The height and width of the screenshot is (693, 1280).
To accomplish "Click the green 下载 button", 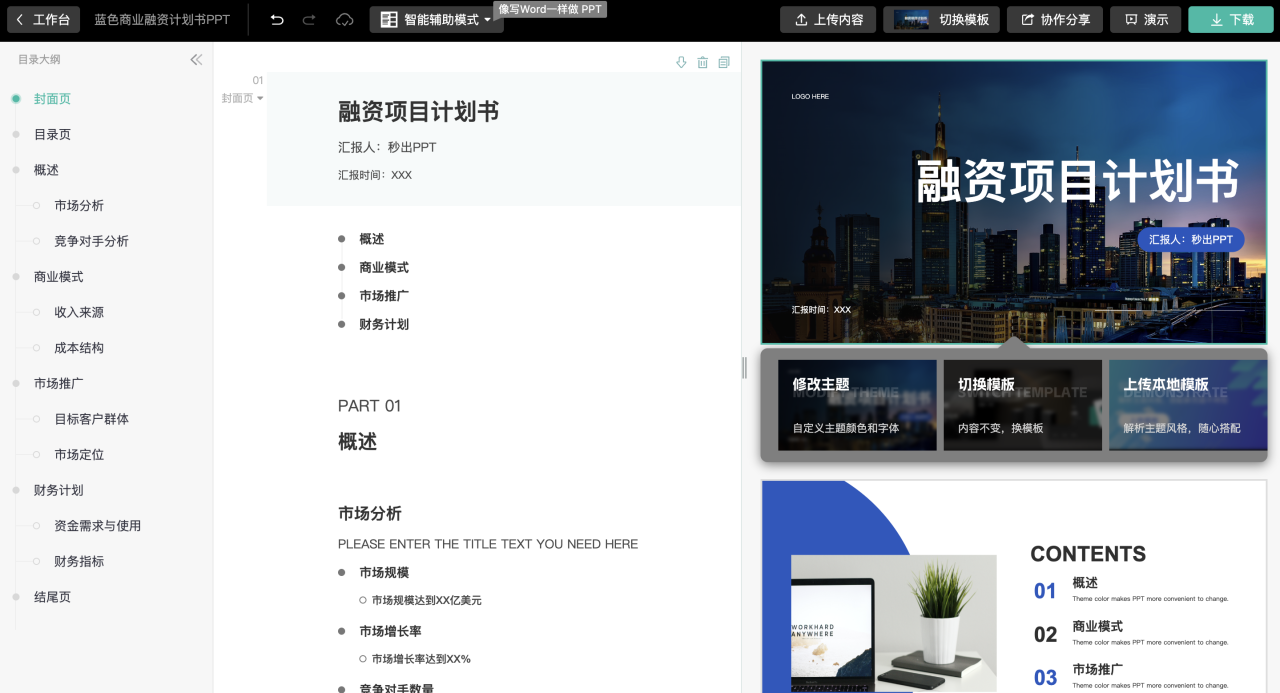I will (x=1230, y=20).
